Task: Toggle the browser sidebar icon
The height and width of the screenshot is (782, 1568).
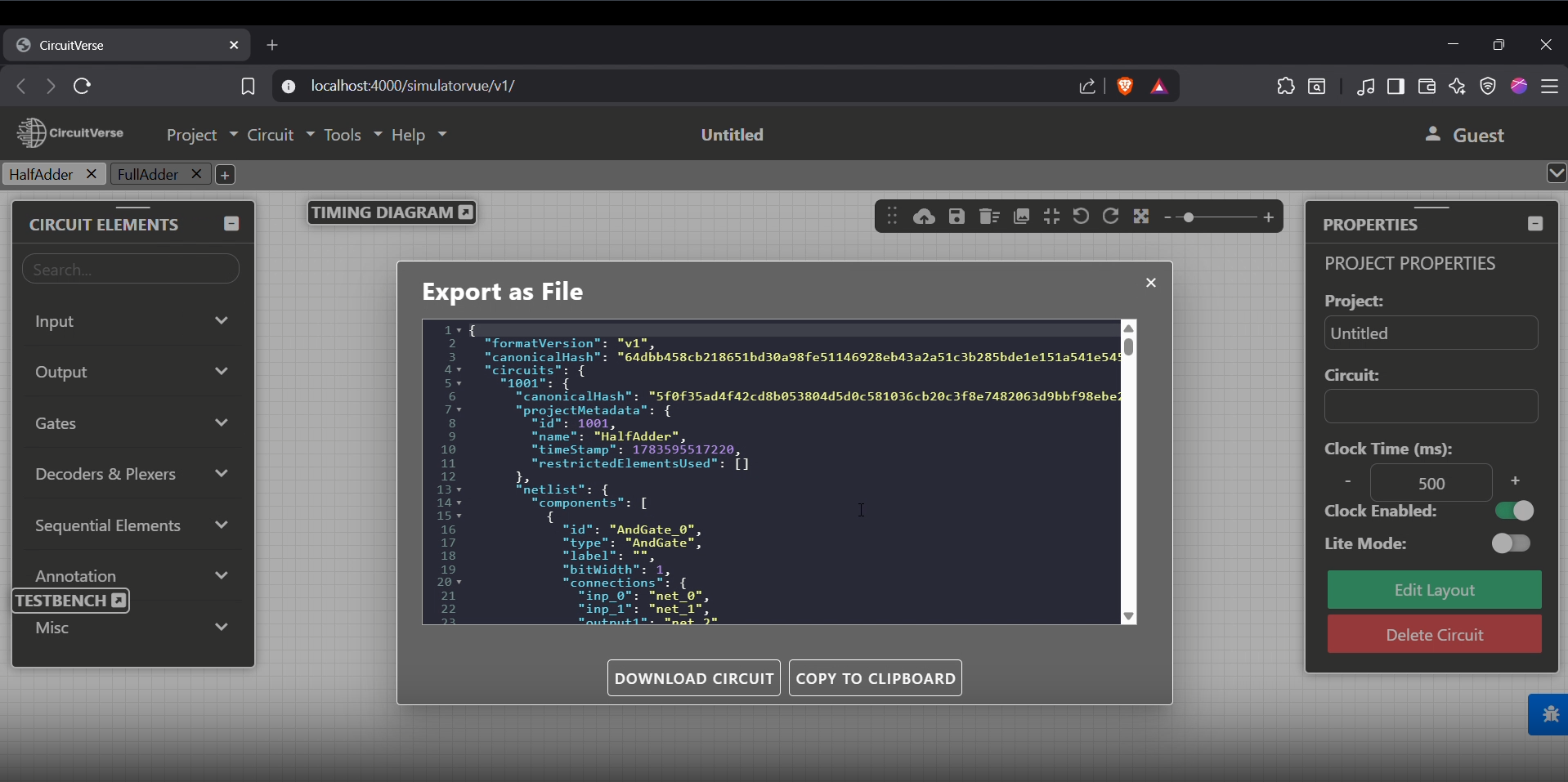Action: (x=1396, y=87)
